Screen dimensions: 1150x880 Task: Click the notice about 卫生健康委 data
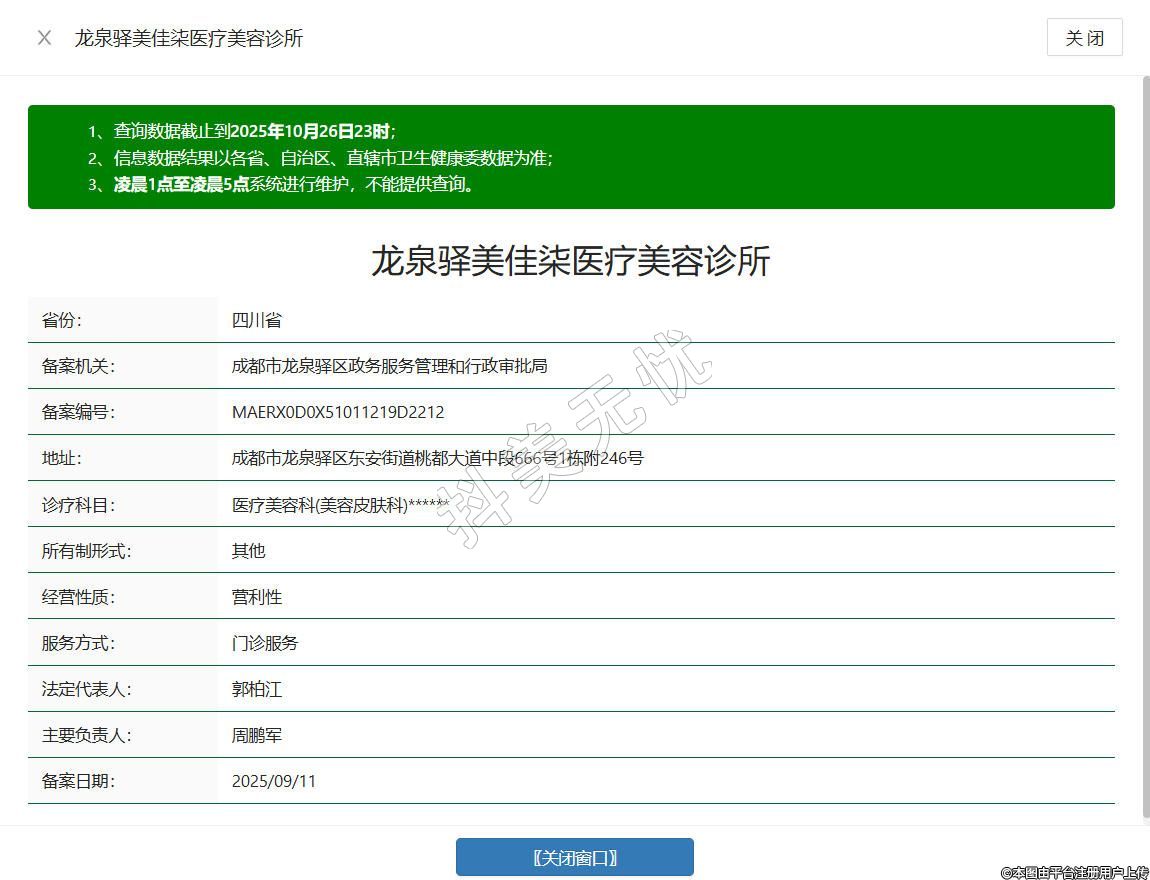pos(333,158)
